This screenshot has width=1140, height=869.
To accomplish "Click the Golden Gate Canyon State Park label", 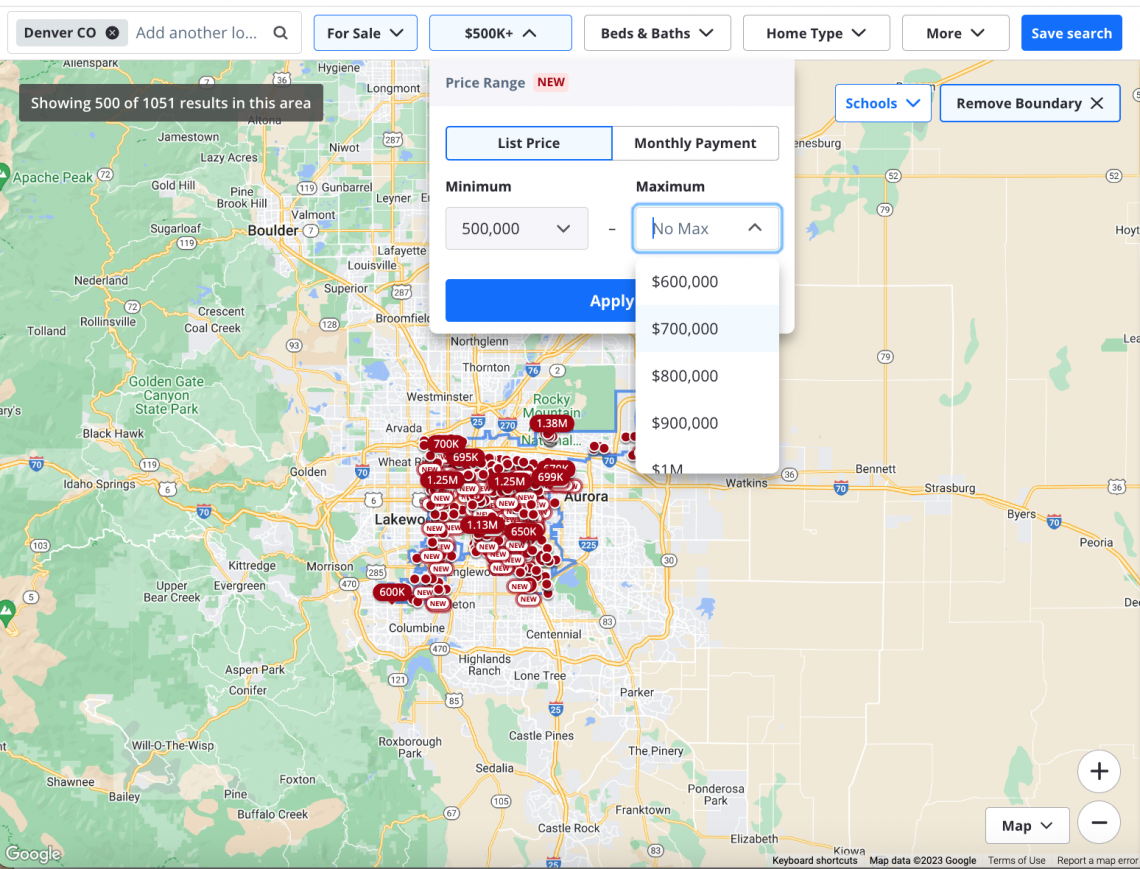I will (166, 395).
